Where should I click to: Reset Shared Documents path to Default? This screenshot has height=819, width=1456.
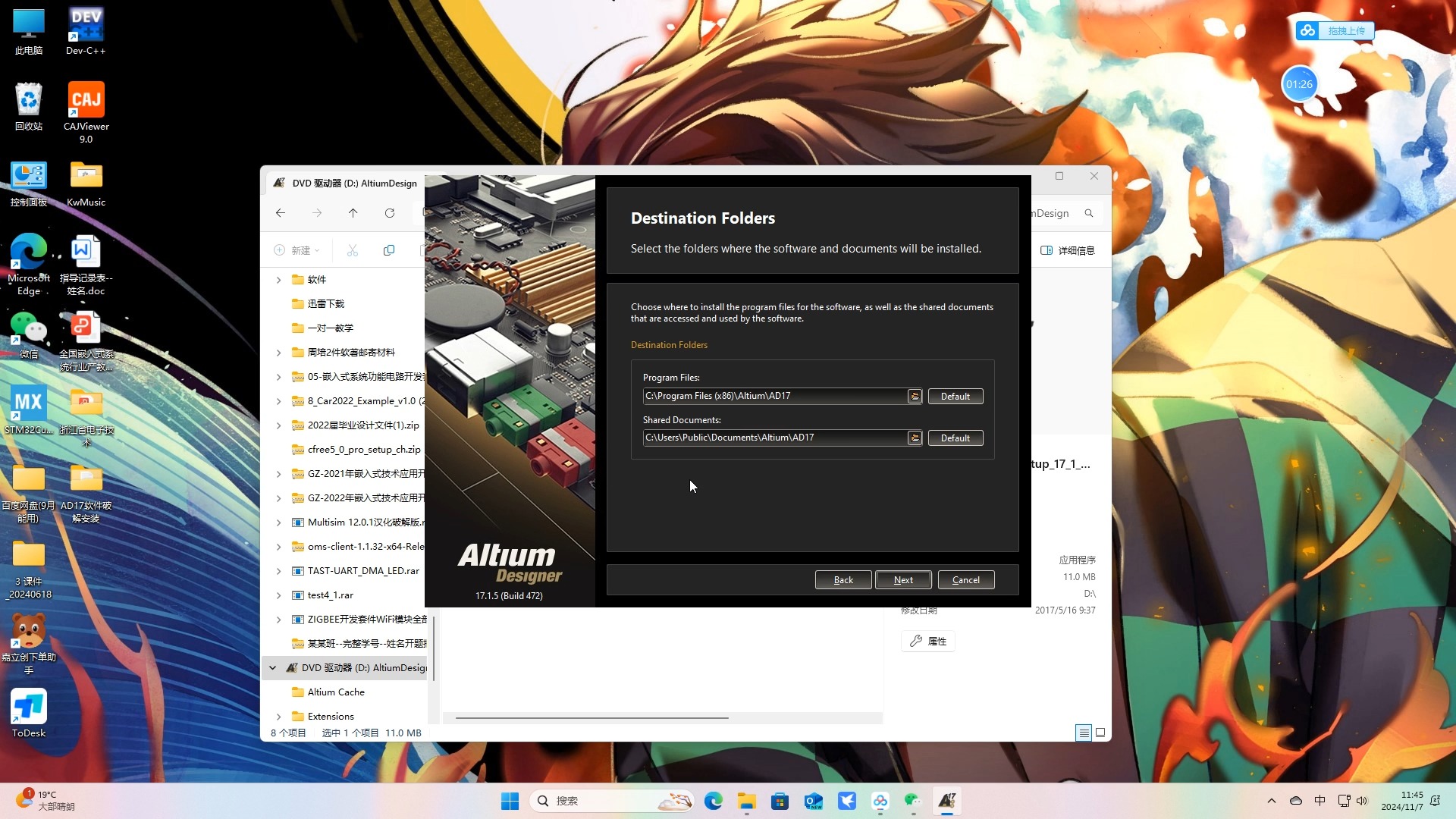955,438
